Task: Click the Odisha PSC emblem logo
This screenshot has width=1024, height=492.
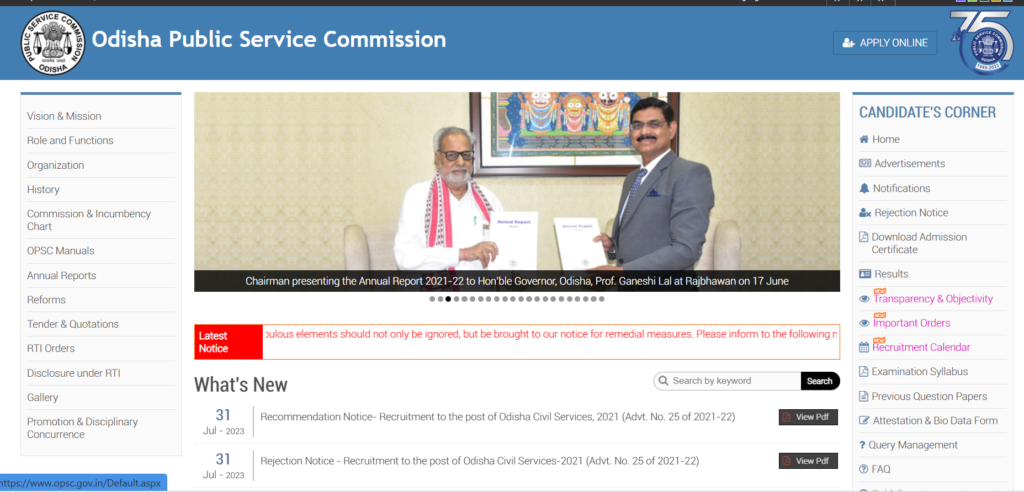Action: click(x=52, y=42)
